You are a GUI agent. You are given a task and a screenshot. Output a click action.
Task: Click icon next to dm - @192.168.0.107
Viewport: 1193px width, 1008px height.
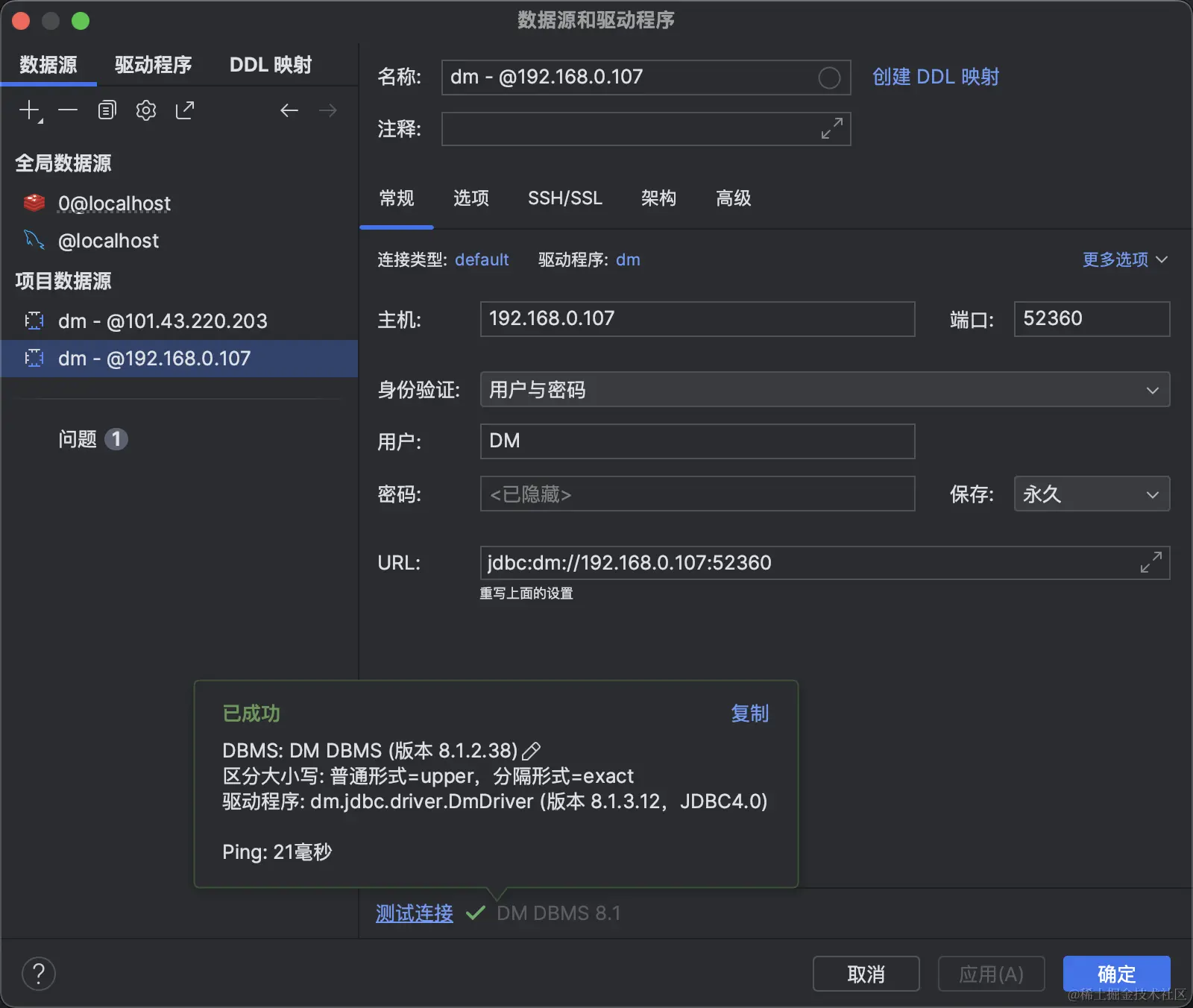[34, 358]
